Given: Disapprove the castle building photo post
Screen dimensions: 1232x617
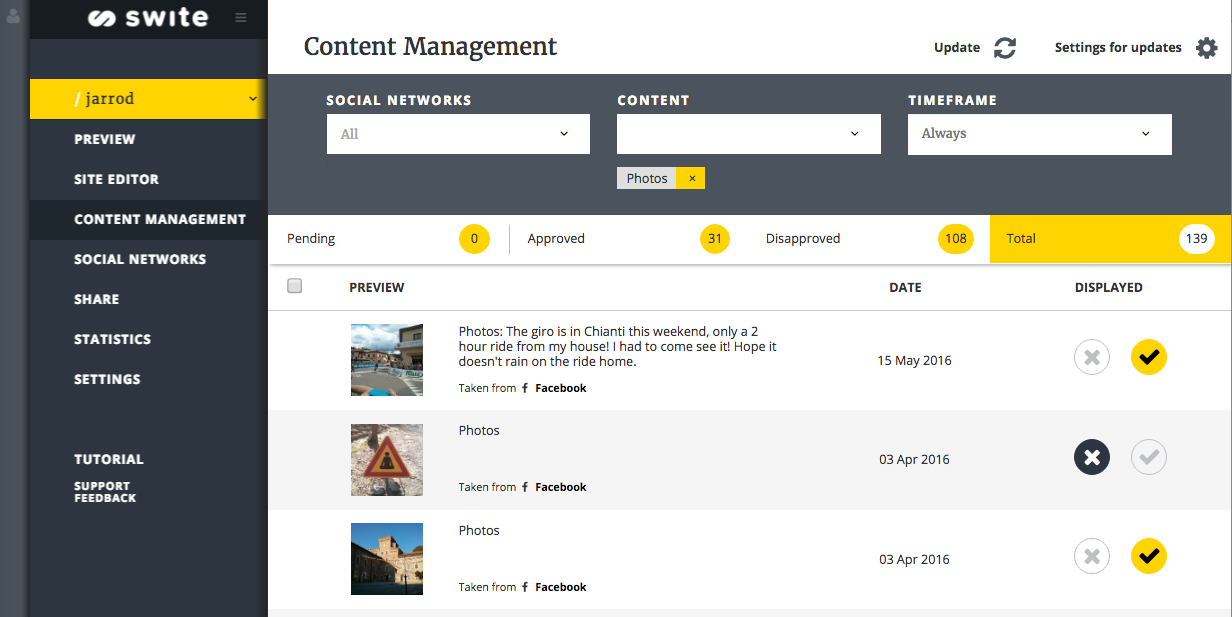Looking at the screenshot, I should (1092, 556).
